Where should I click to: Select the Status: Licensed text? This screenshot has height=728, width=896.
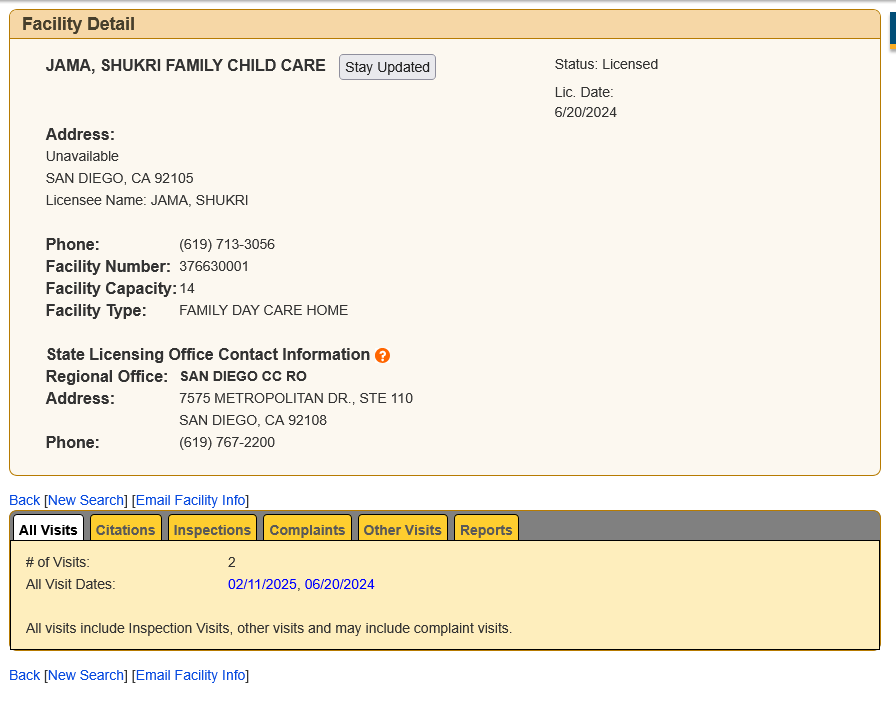coord(606,64)
